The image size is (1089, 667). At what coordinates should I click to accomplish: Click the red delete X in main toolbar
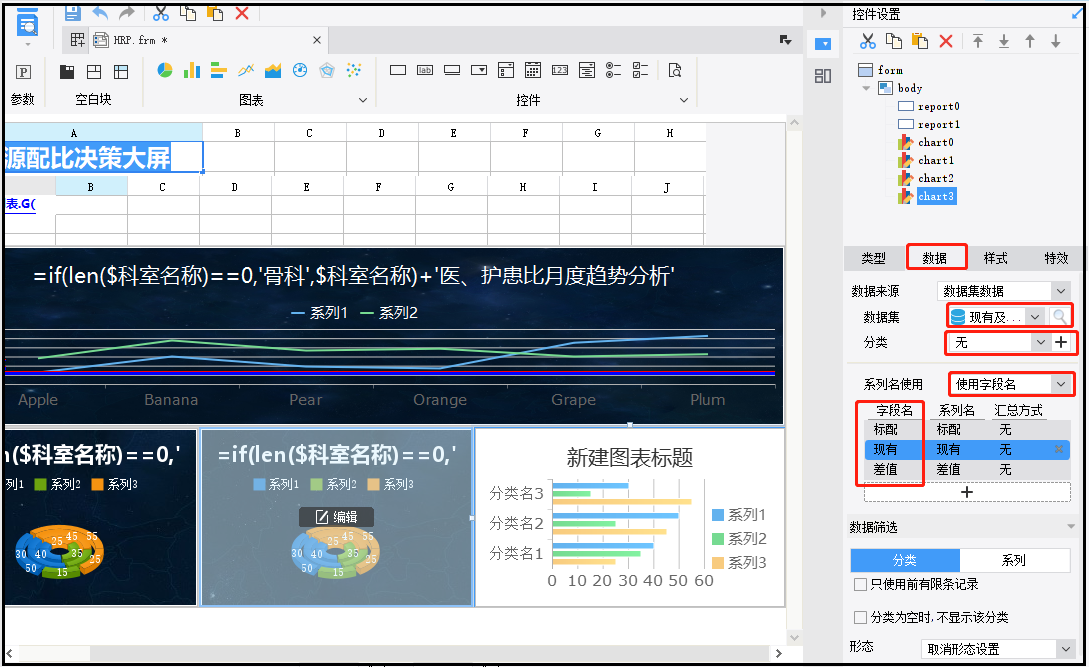click(x=242, y=13)
